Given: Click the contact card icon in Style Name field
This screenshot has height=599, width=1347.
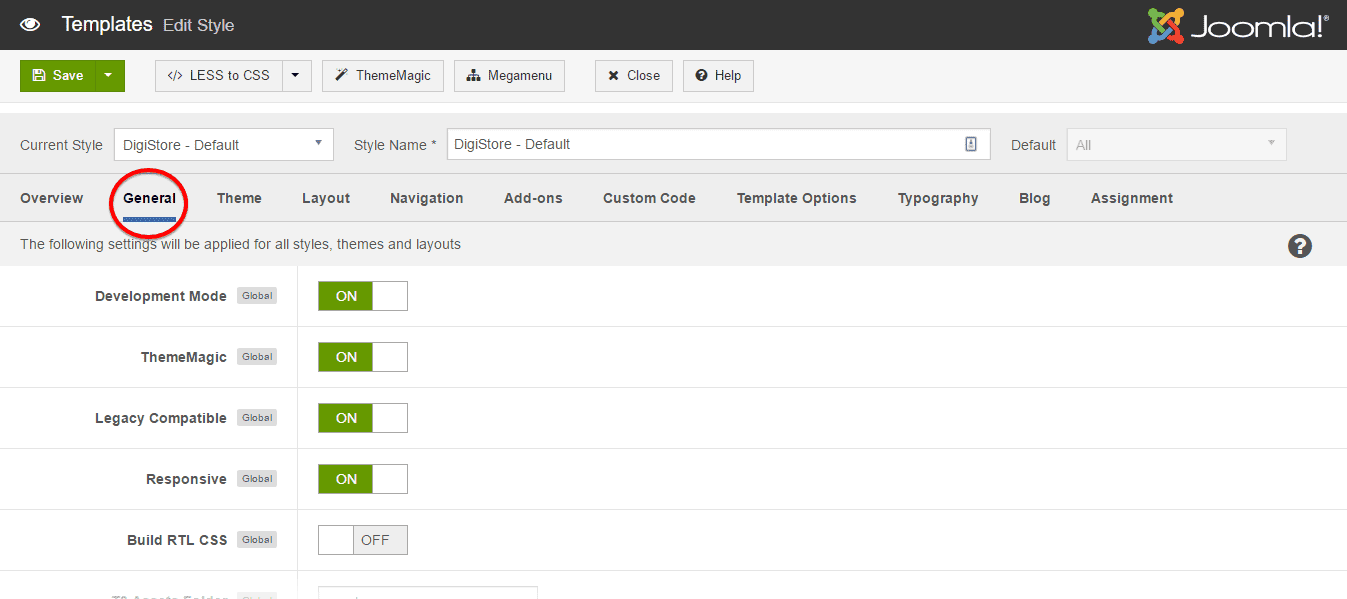Looking at the screenshot, I should point(970,144).
